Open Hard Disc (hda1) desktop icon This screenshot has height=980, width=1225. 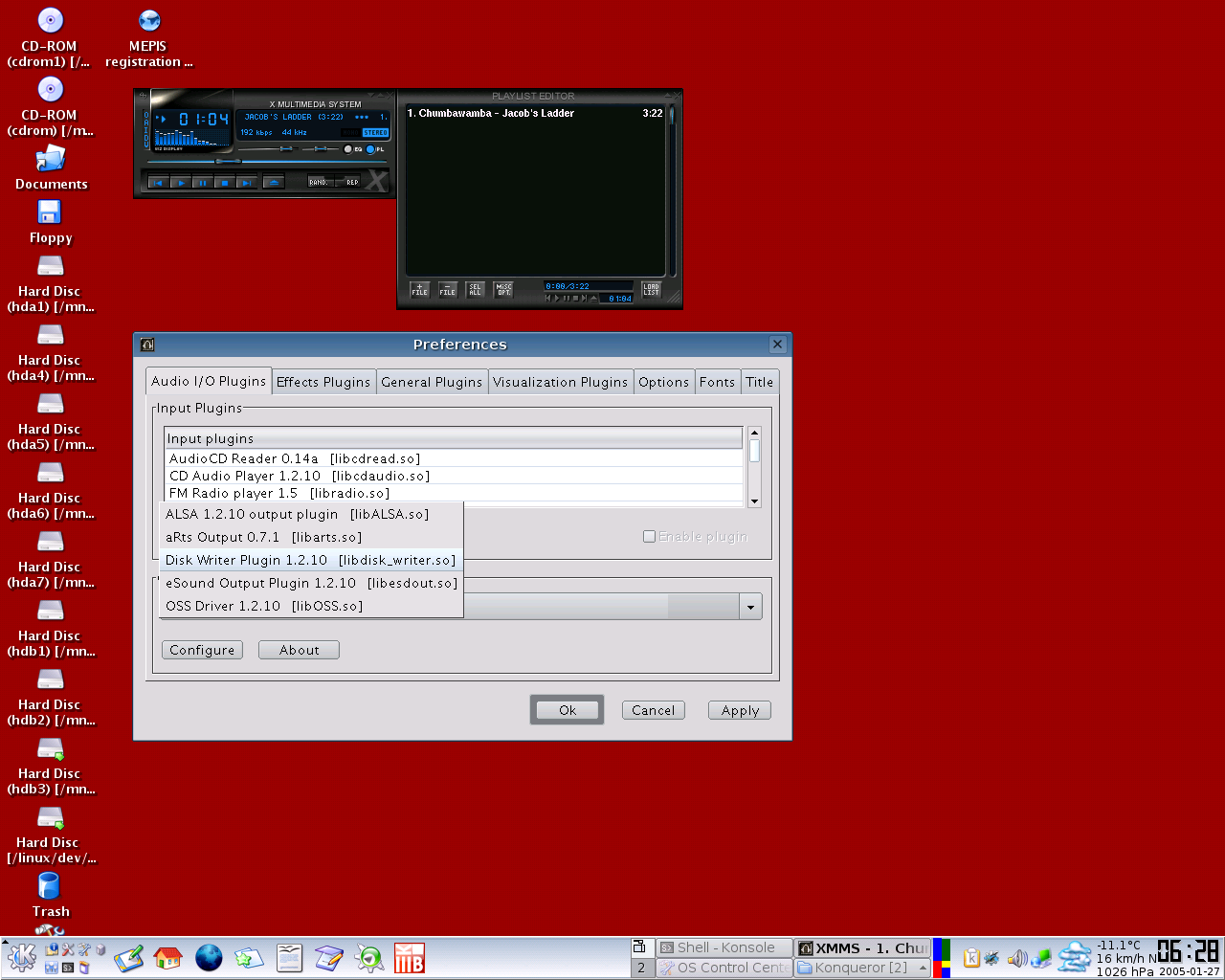coord(50,284)
